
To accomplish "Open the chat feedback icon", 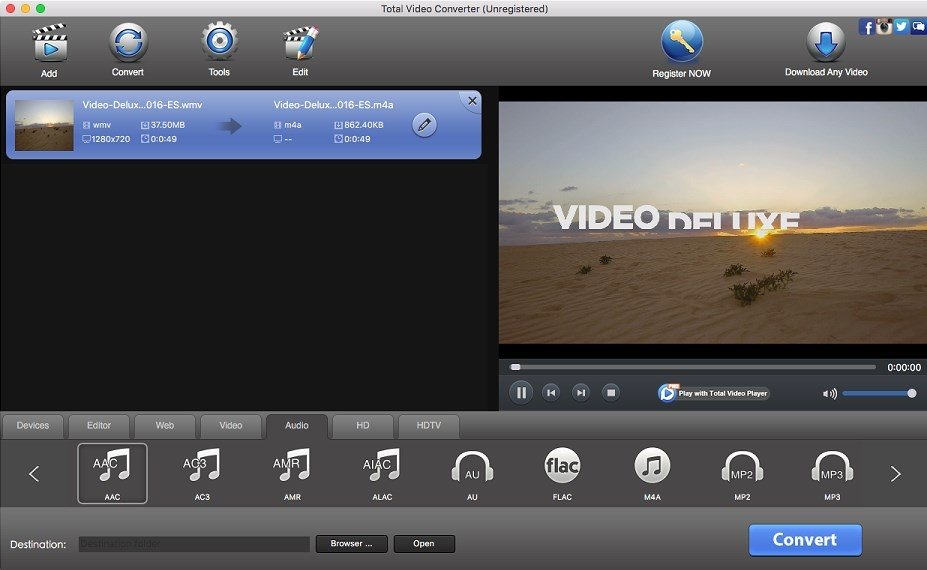I will click(919, 27).
